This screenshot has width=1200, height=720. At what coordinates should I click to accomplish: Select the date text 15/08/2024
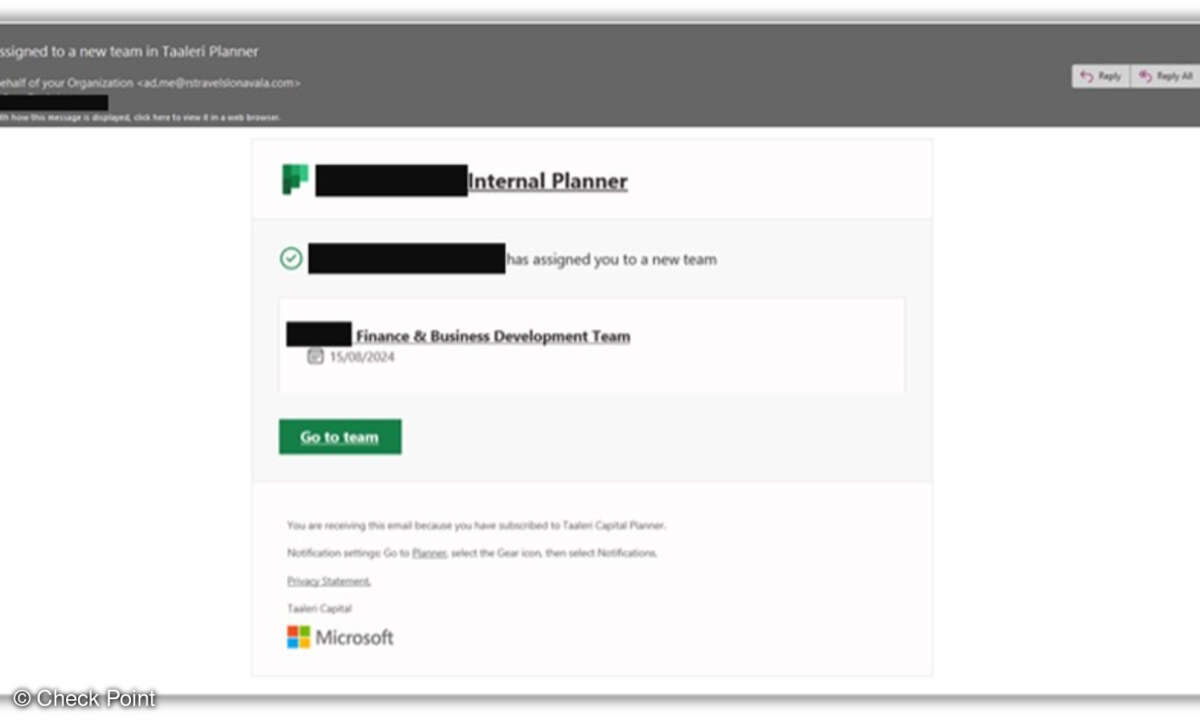point(362,357)
